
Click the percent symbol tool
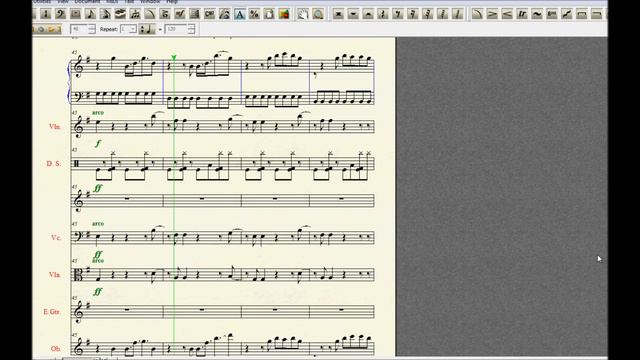[254, 14]
